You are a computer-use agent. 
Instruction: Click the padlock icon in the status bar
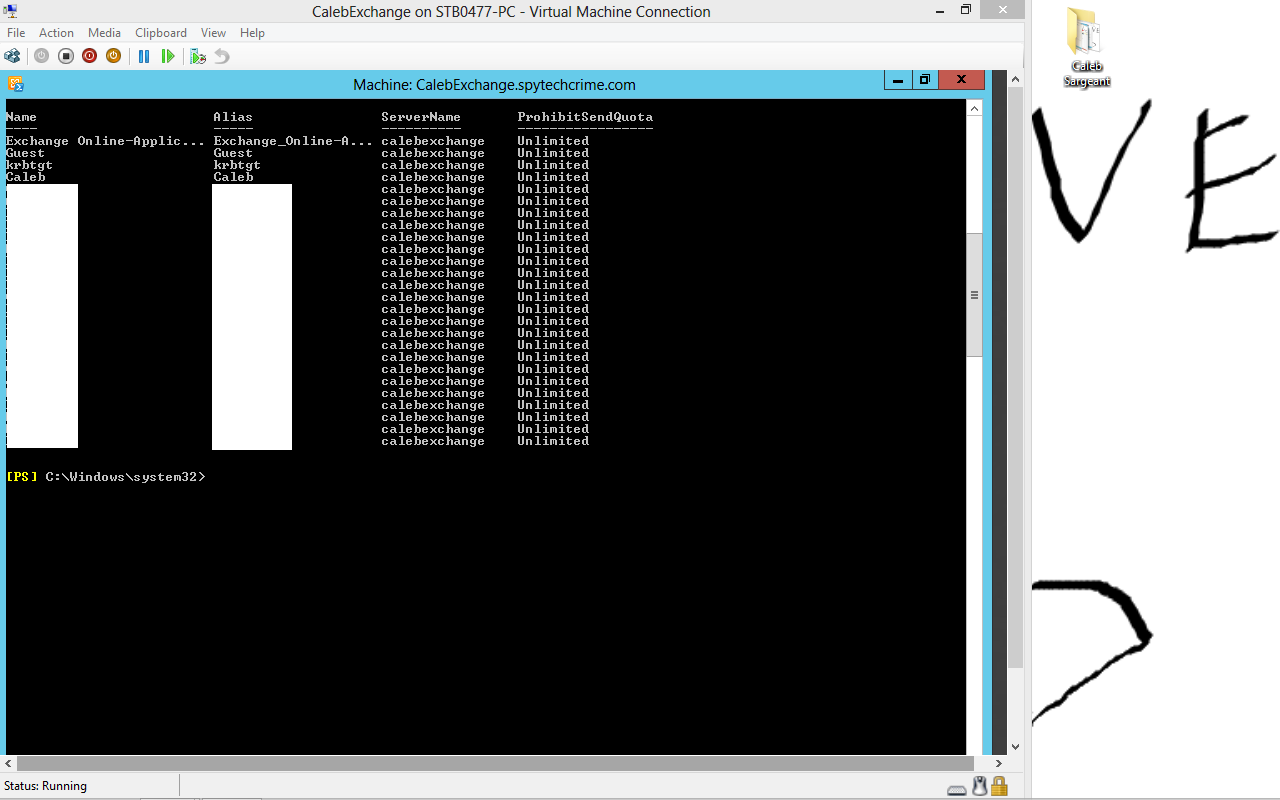click(x=999, y=787)
